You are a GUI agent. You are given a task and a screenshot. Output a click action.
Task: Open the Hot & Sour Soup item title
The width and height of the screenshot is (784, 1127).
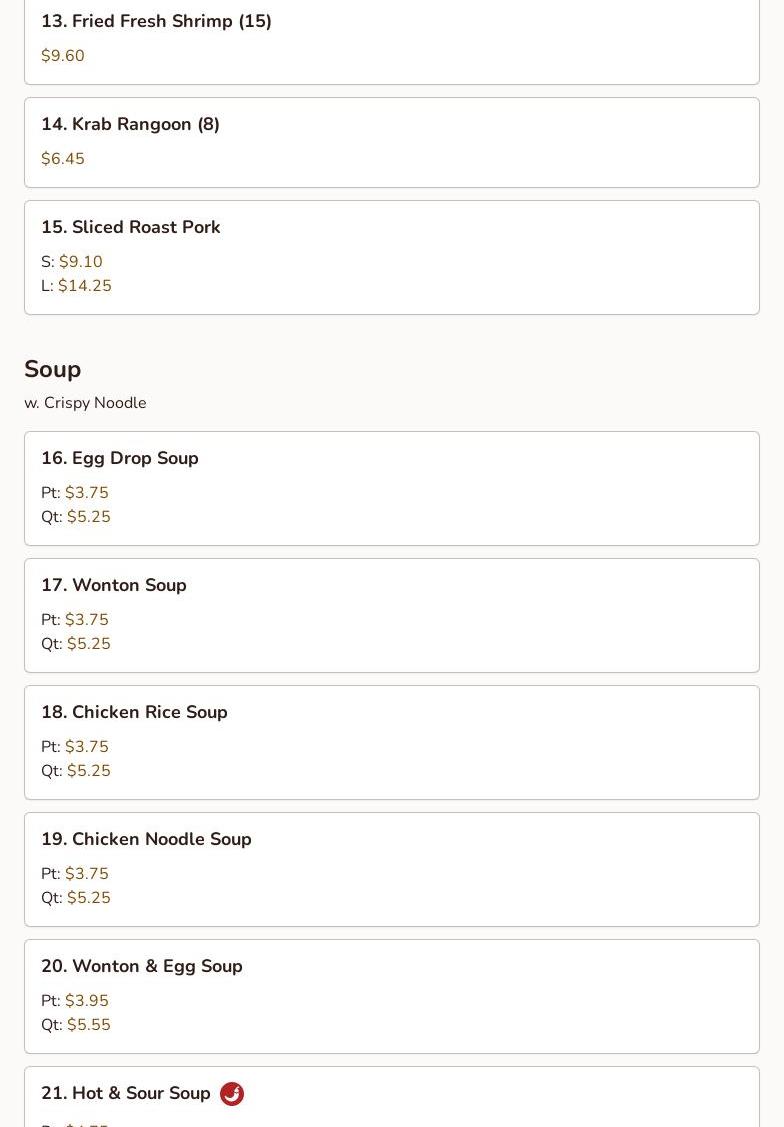point(126,1093)
